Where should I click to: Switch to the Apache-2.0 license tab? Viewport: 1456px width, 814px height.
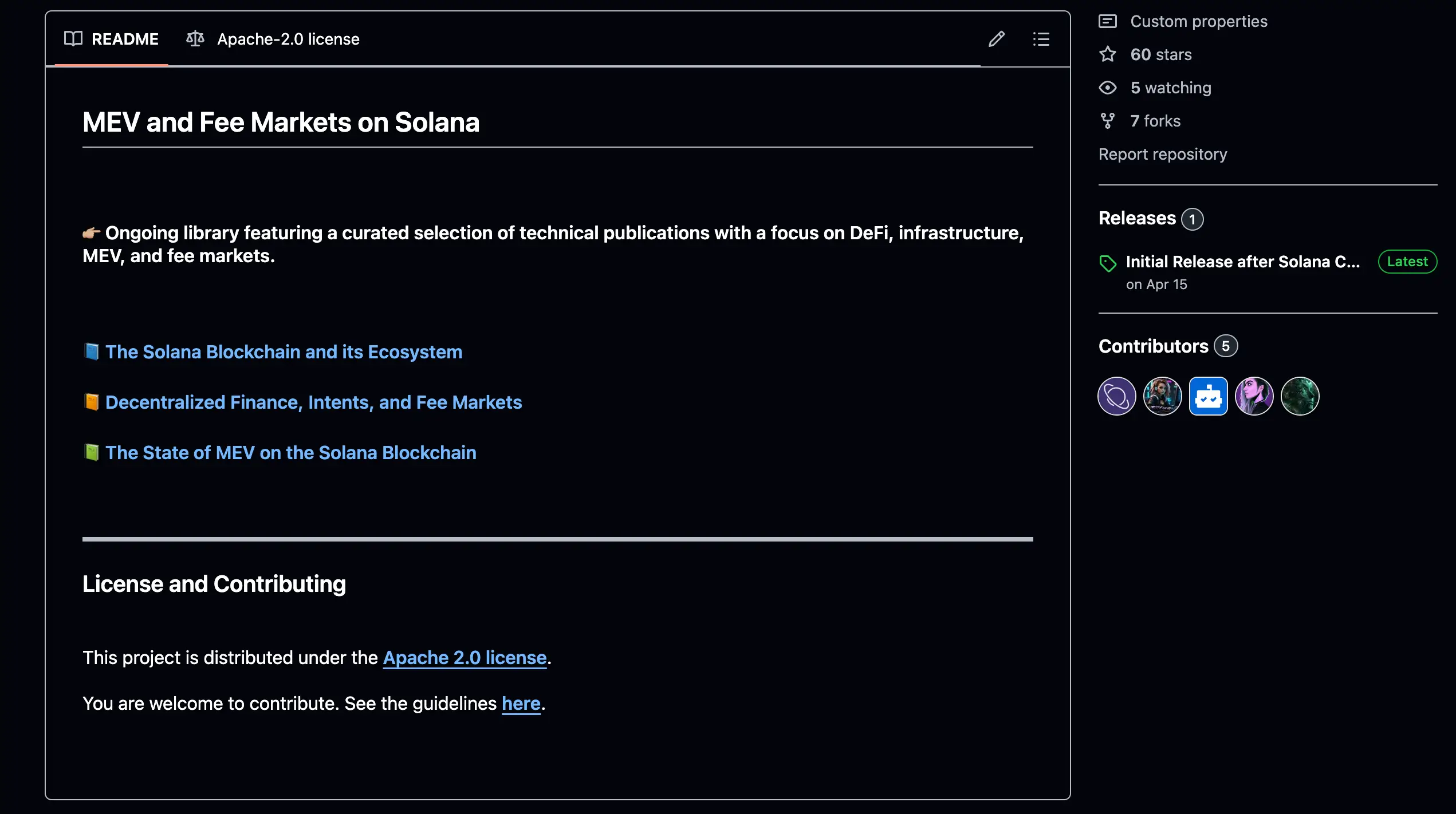pos(288,39)
